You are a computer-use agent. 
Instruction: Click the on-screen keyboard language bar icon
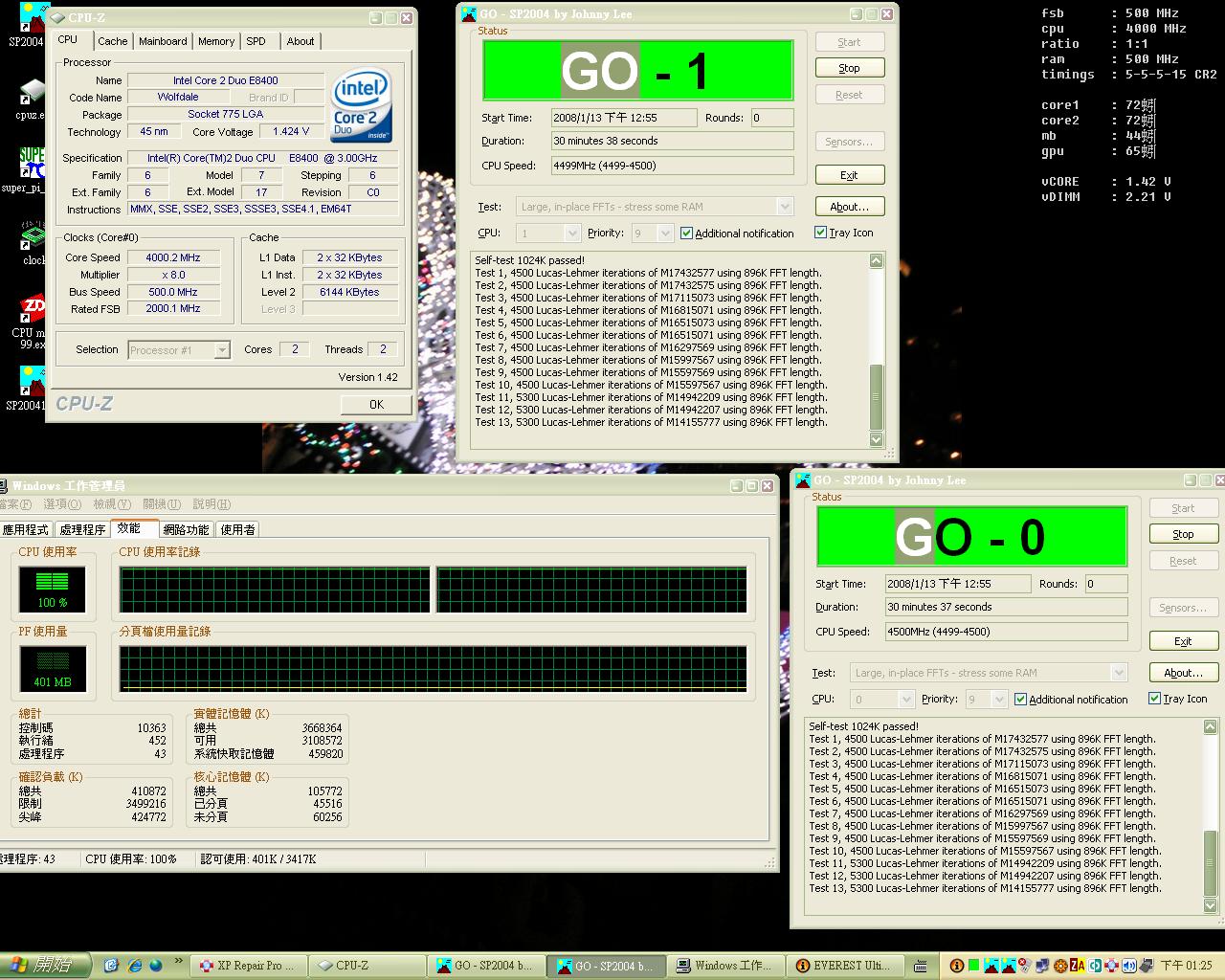(x=921, y=966)
